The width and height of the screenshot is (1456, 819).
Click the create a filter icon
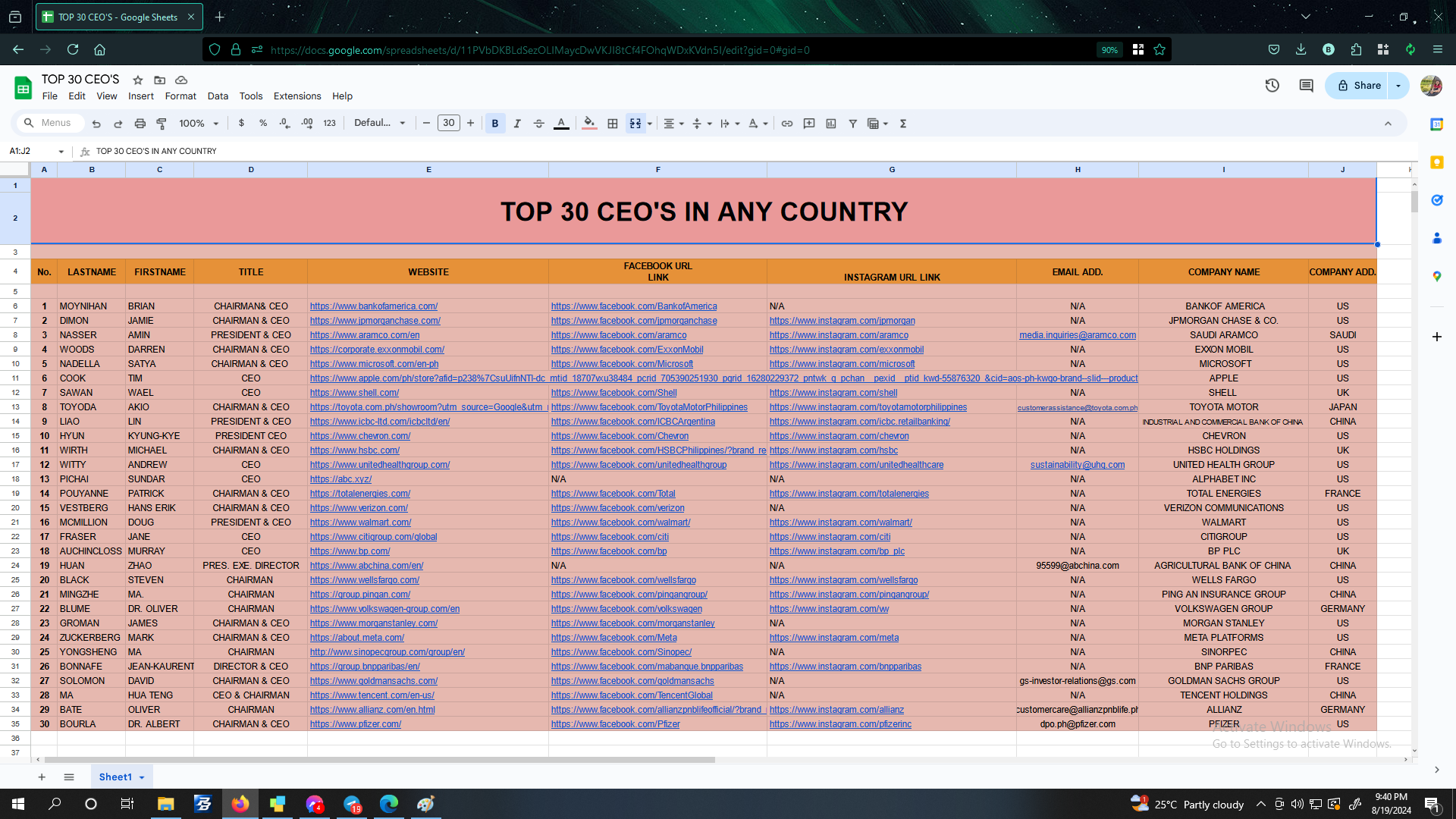tap(852, 124)
